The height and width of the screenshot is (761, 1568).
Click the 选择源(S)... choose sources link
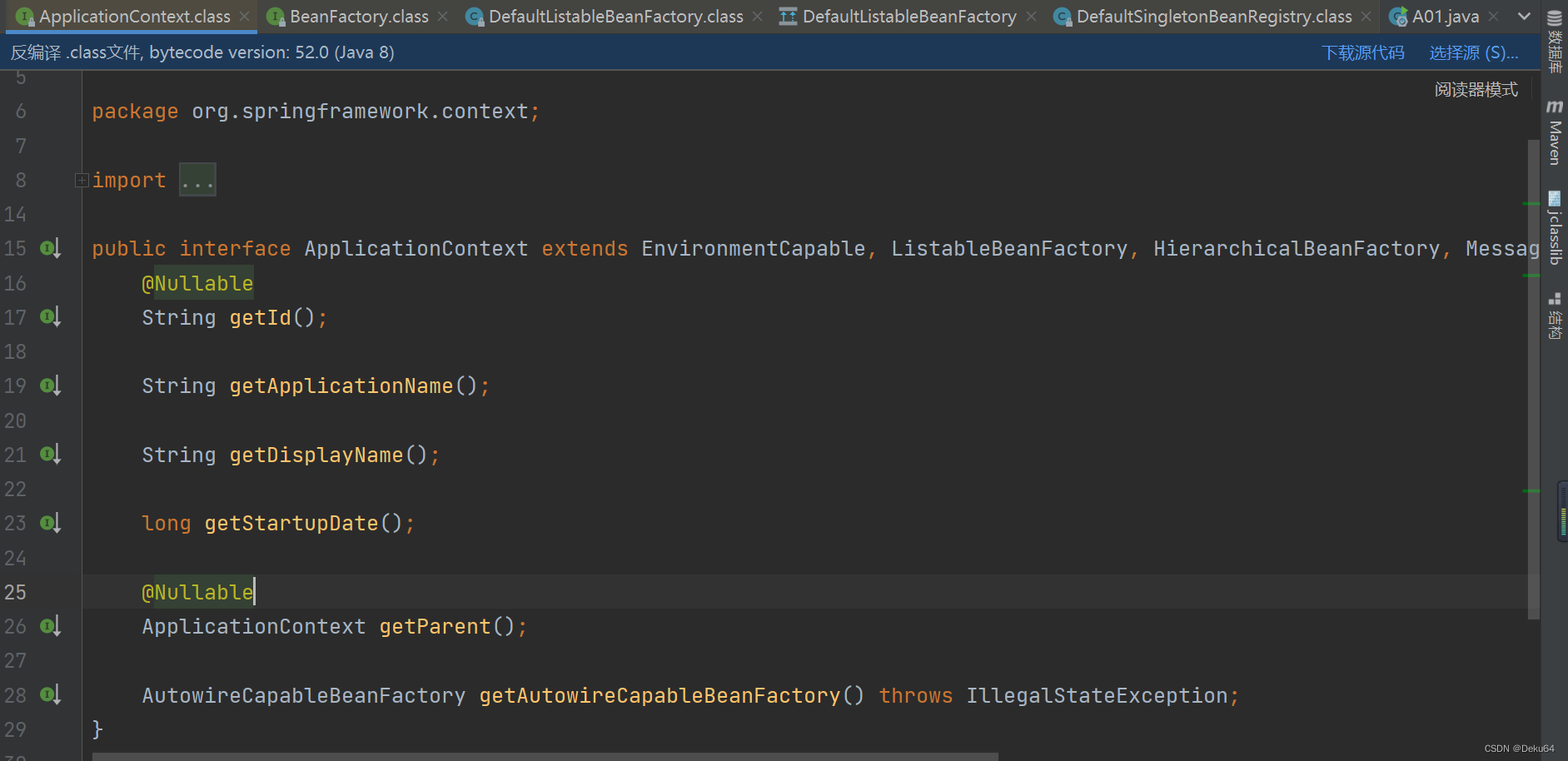pos(1473,52)
